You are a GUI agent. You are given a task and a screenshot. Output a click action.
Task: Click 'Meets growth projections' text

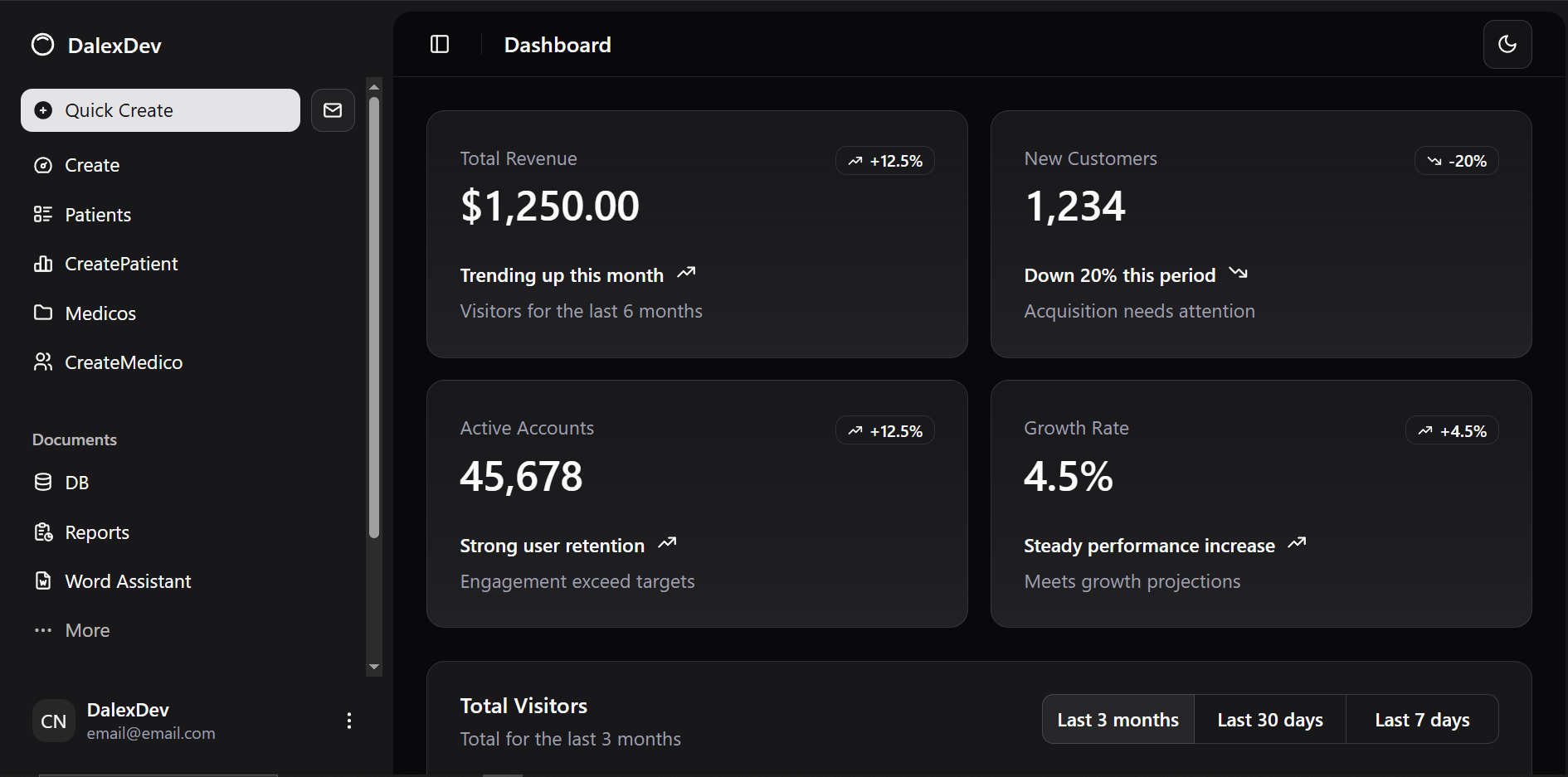1132,581
